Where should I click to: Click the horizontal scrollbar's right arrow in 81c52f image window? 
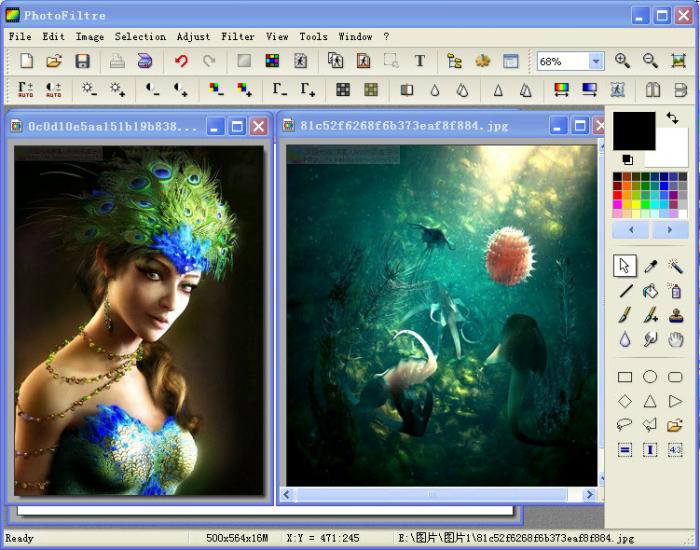[590, 494]
